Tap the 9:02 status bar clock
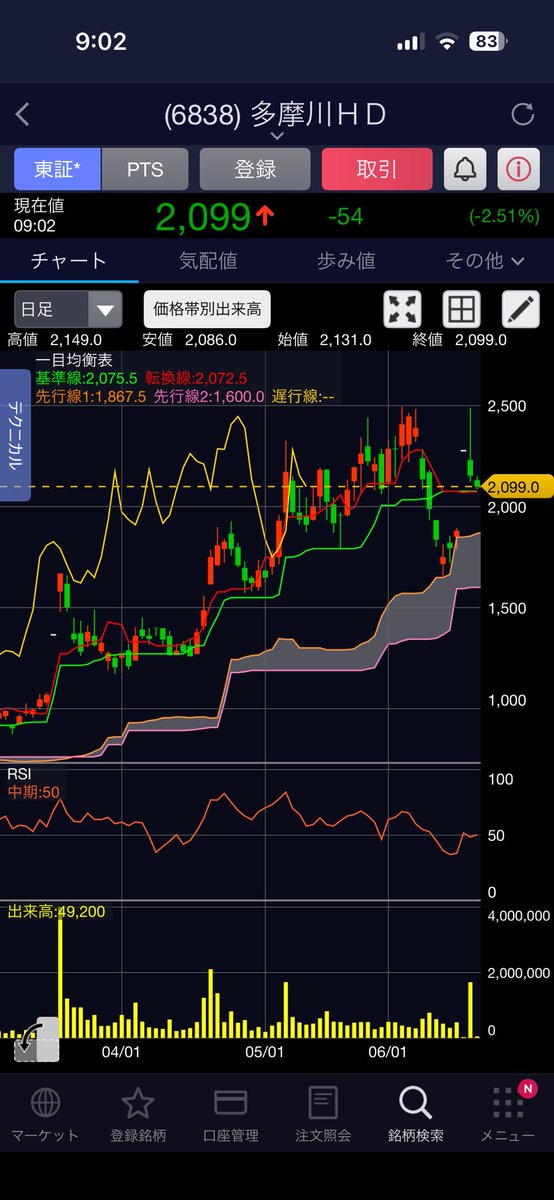 (100, 43)
